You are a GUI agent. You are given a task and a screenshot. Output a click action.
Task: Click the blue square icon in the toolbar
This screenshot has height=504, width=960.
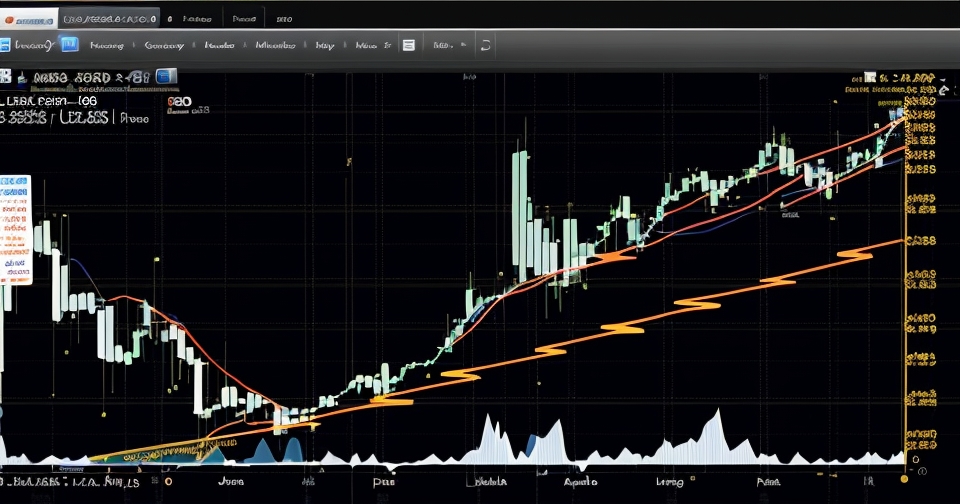point(69,44)
